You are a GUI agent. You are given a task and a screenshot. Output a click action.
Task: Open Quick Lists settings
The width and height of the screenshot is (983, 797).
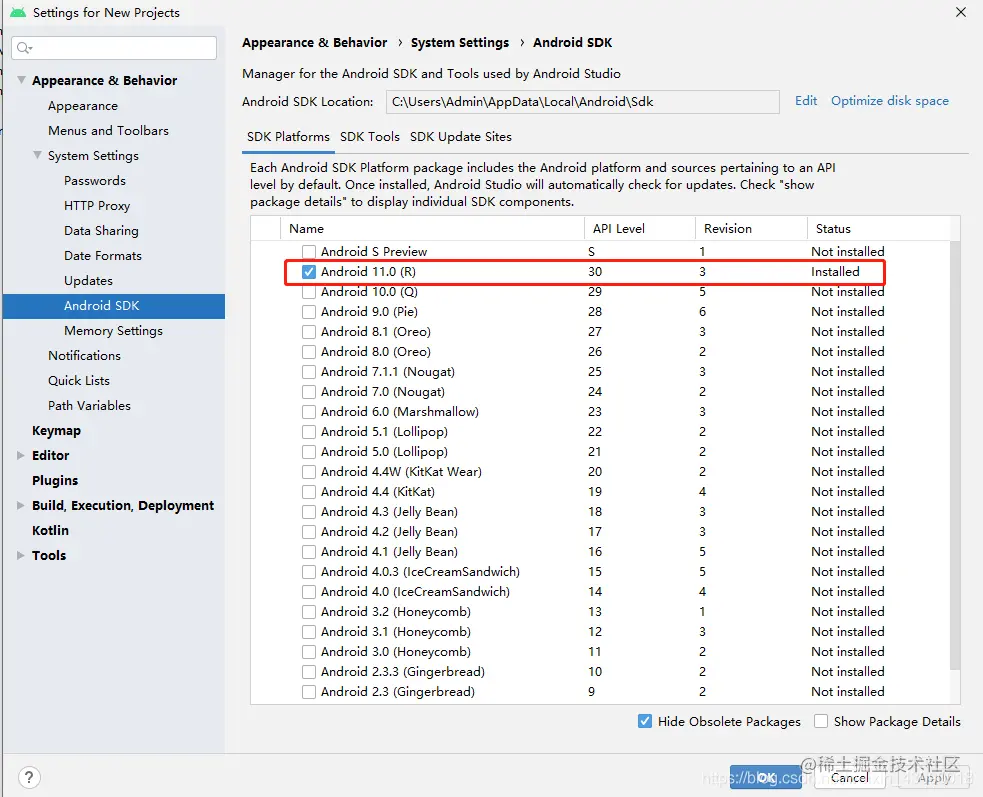click(x=79, y=381)
